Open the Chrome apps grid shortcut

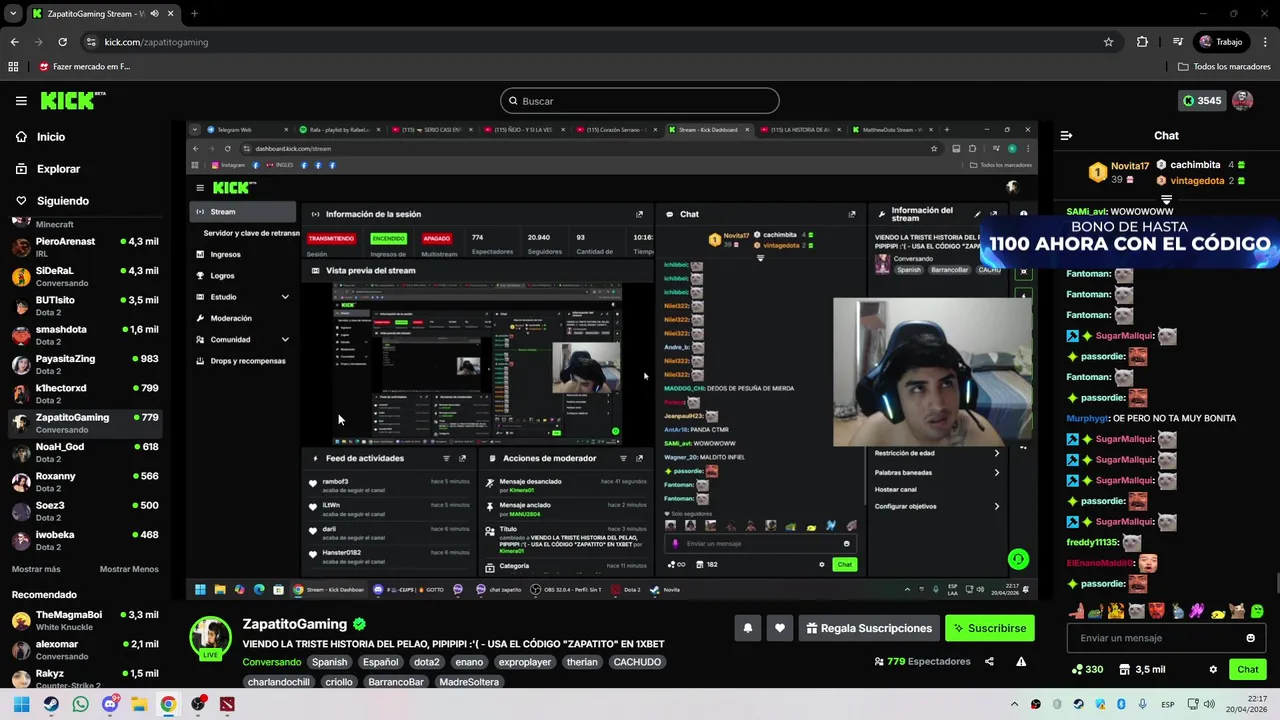pos(13,67)
